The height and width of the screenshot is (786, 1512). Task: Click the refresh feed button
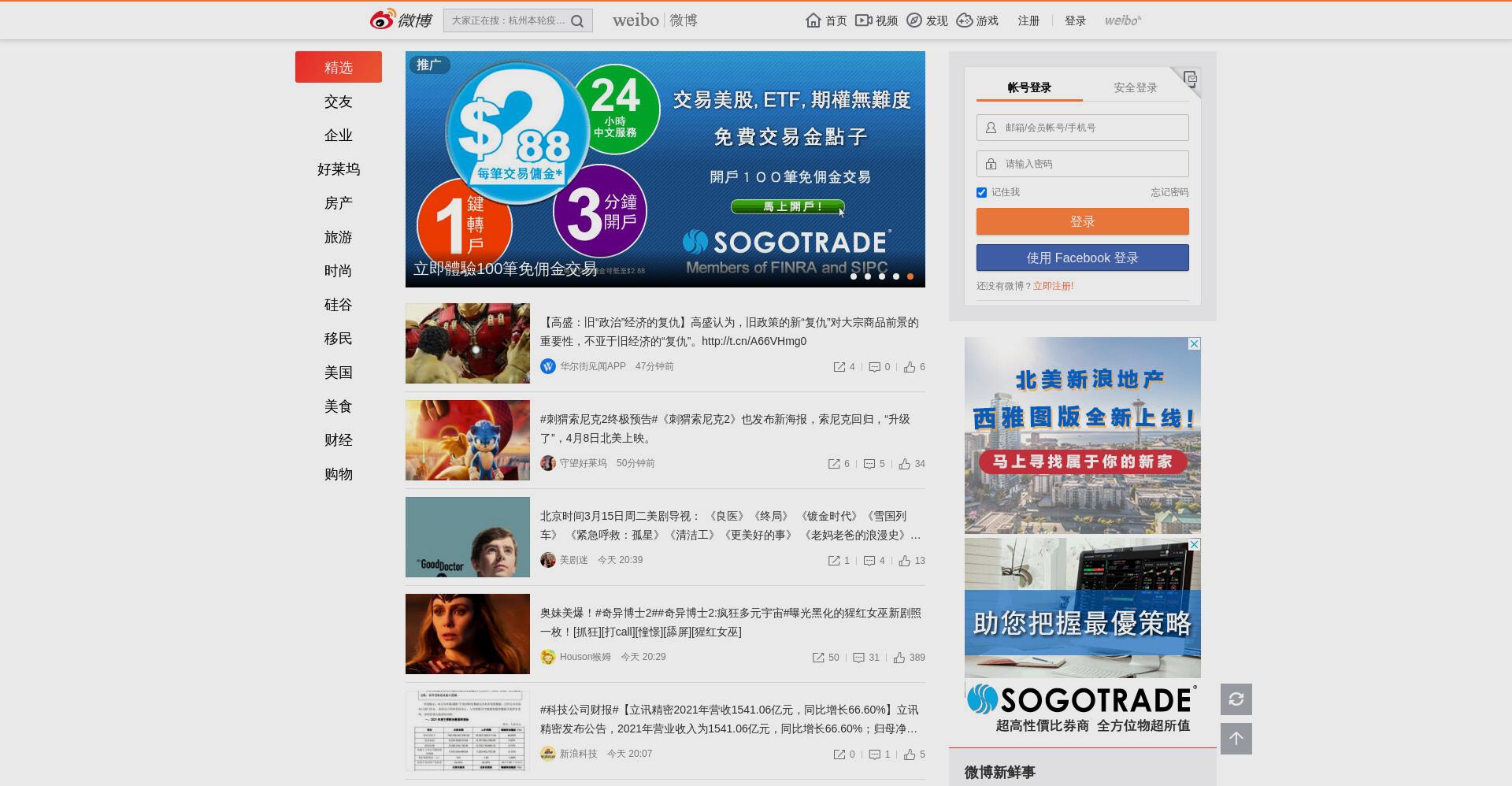pyautogui.click(x=1236, y=699)
